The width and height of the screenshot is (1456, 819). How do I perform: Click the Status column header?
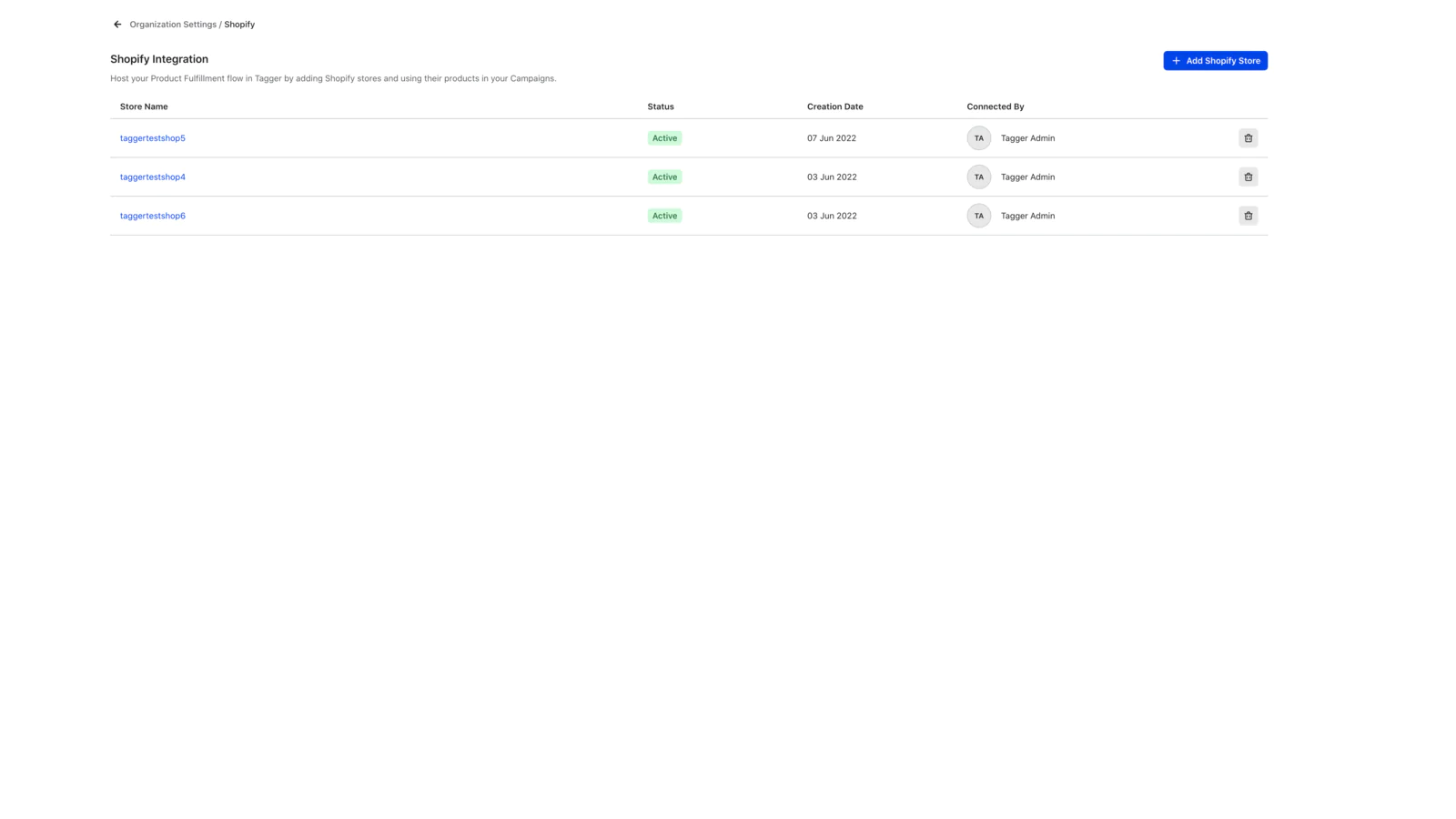[x=661, y=106]
